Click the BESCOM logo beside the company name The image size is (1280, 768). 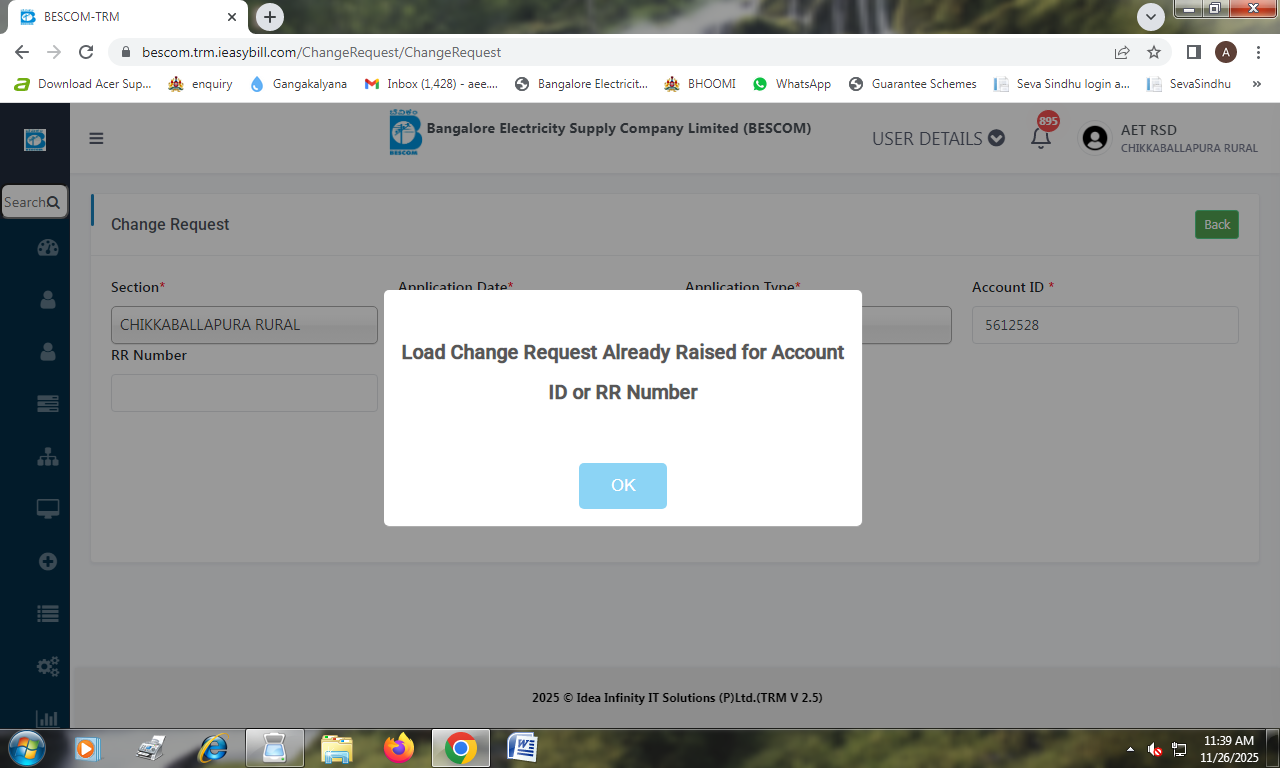[x=405, y=132]
